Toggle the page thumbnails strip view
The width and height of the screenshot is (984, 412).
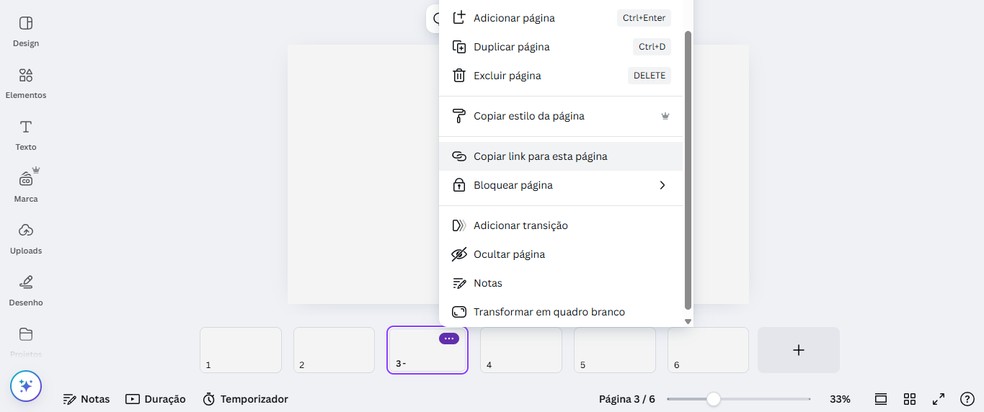pyautogui.click(x=881, y=399)
